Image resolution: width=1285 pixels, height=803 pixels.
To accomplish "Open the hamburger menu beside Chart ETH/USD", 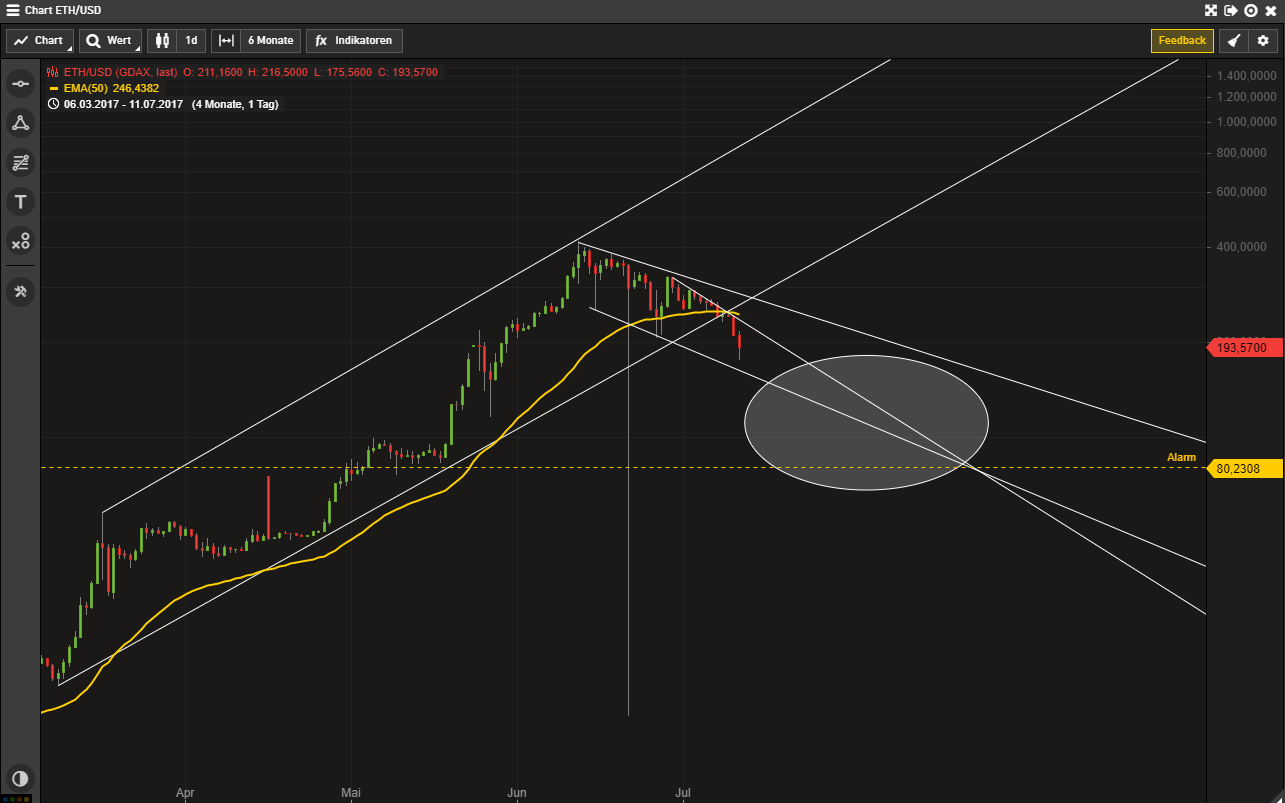I will click(13, 10).
